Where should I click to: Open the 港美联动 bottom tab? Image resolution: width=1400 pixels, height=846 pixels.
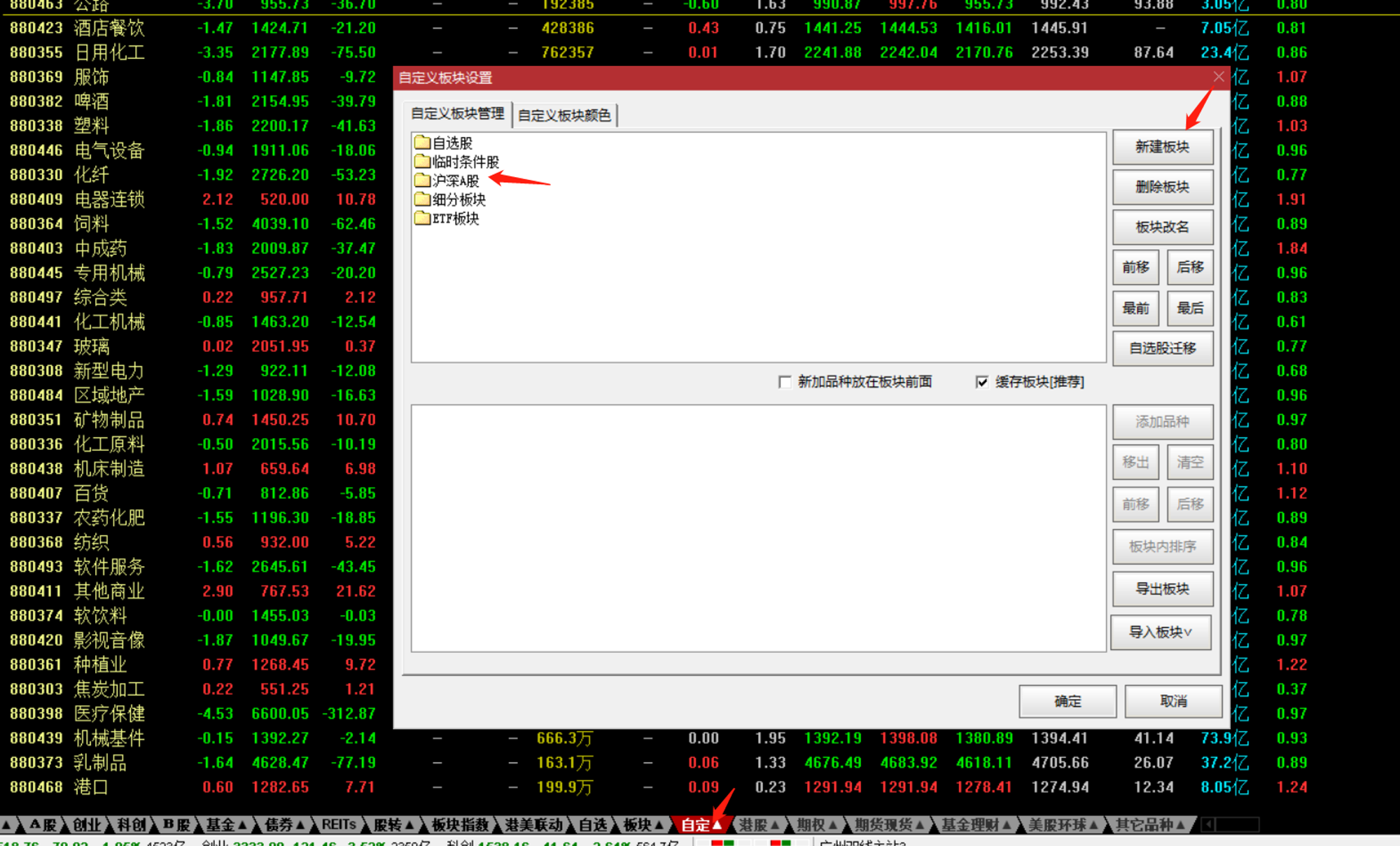tap(534, 824)
